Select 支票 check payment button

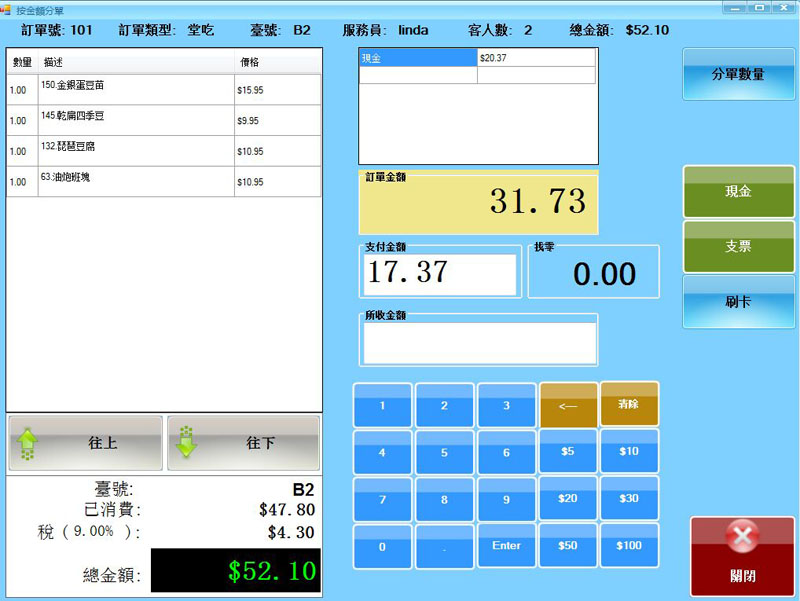point(738,246)
